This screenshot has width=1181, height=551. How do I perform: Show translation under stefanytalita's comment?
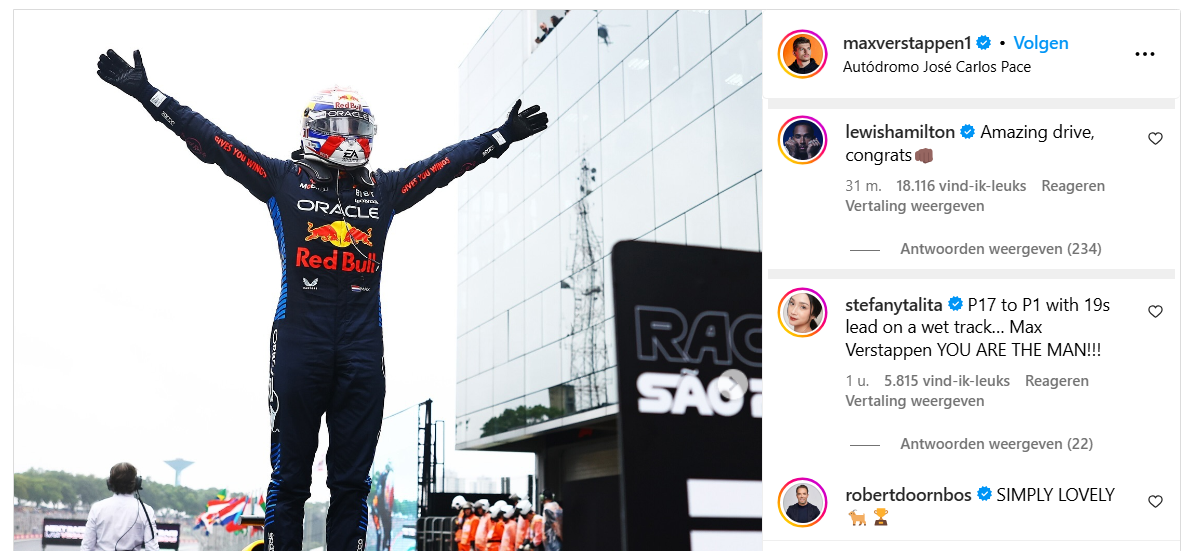(x=914, y=400)
